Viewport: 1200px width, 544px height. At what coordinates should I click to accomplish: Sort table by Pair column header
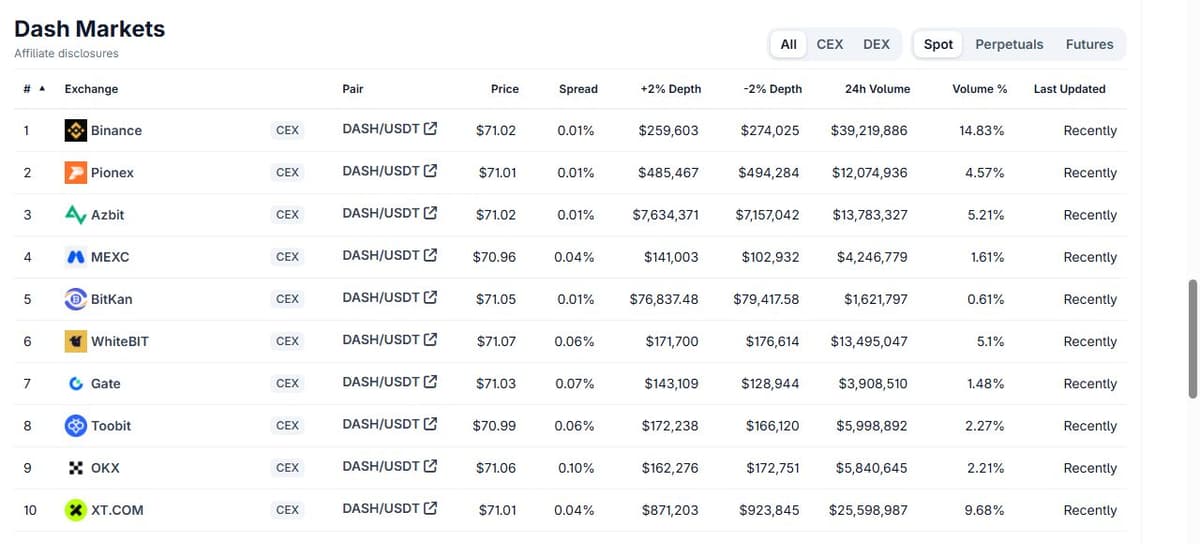click(352, 89)
